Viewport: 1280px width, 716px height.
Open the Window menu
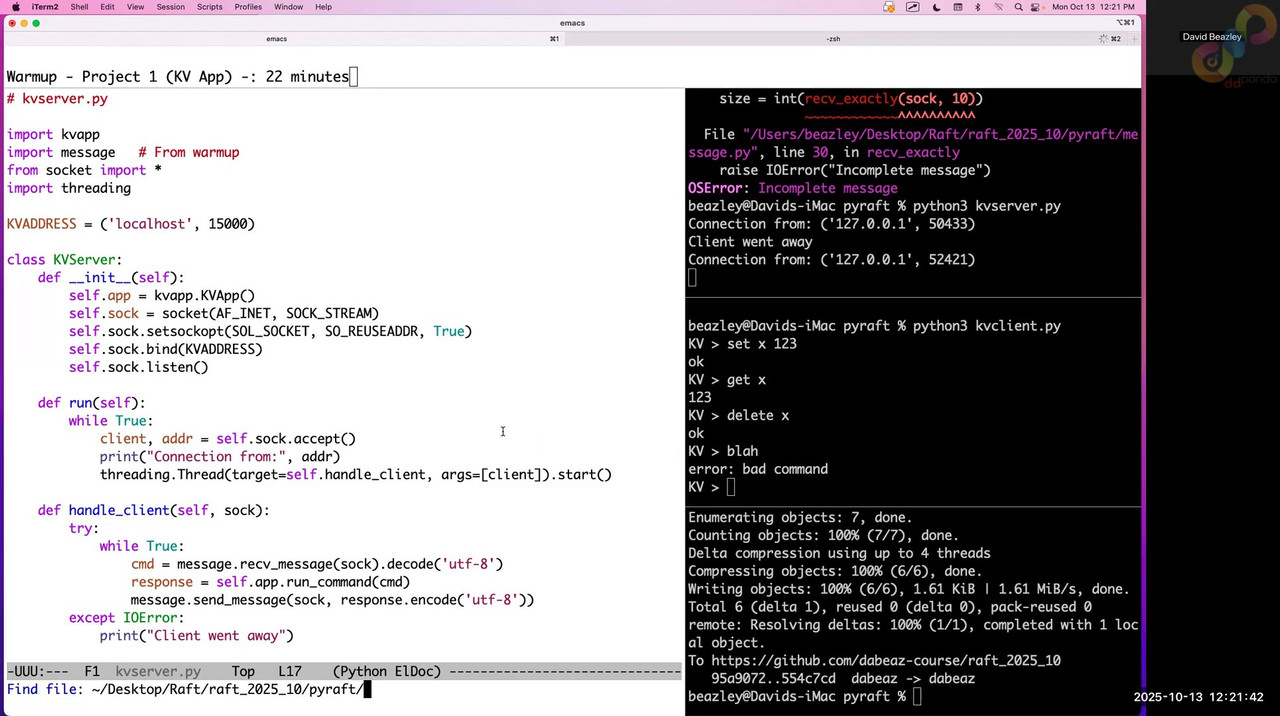click(288, 7)
